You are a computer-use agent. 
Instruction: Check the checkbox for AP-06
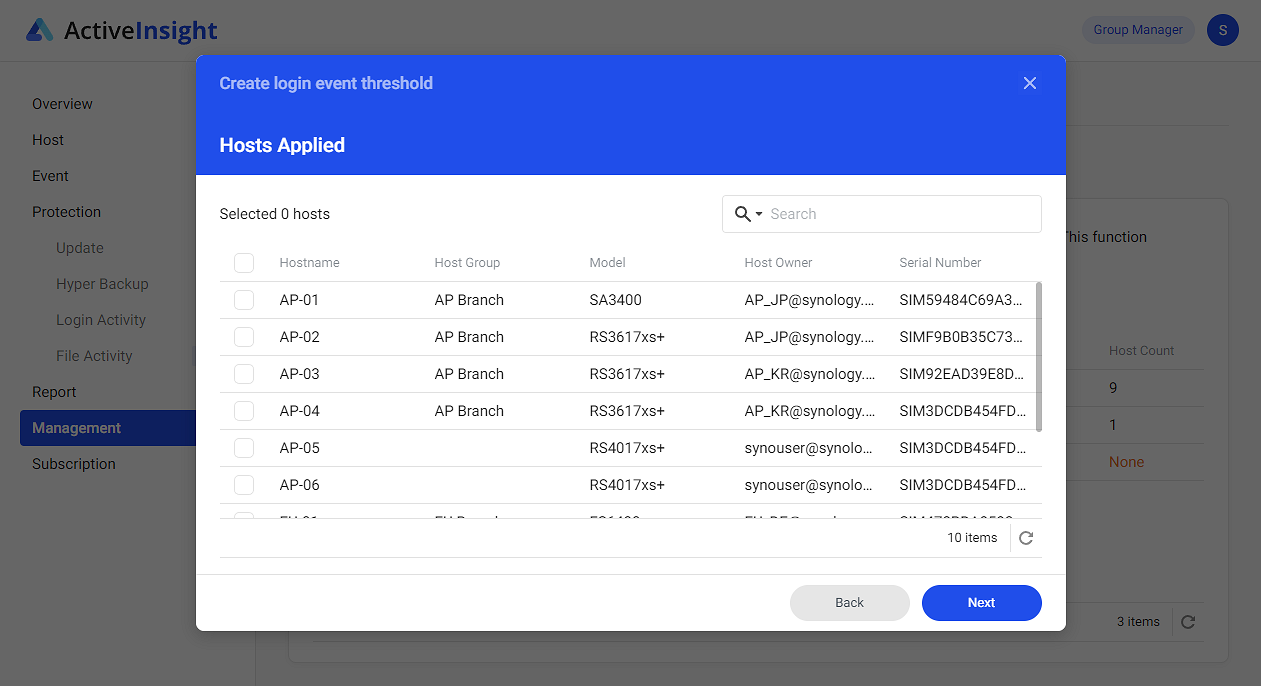[x=244, y=484]
